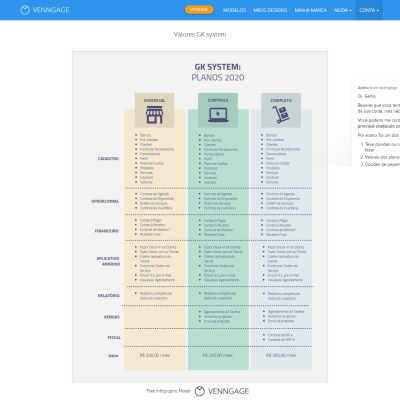Click the Venngage logo icon in header
400x400 pixels.
(25, 10)
